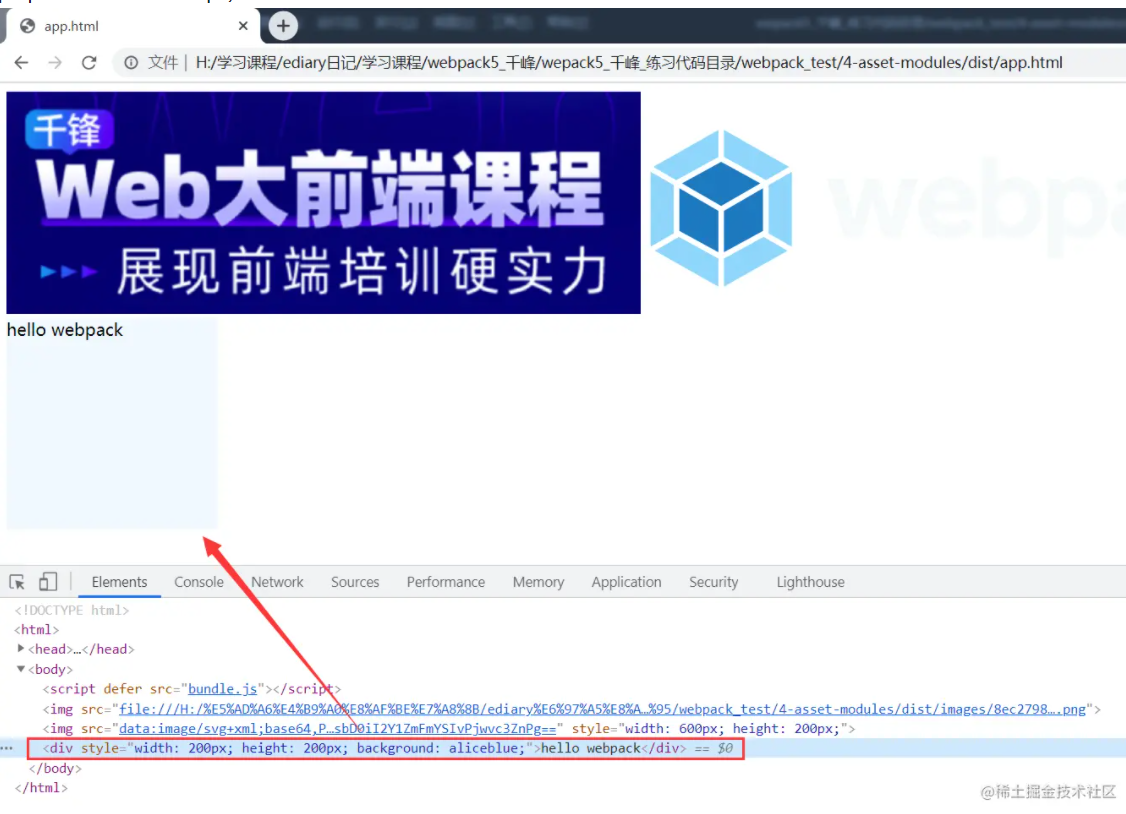This screenshot has height=814, width=1126.
Task: Open the Sources panel tab
Action: (355, 582)
